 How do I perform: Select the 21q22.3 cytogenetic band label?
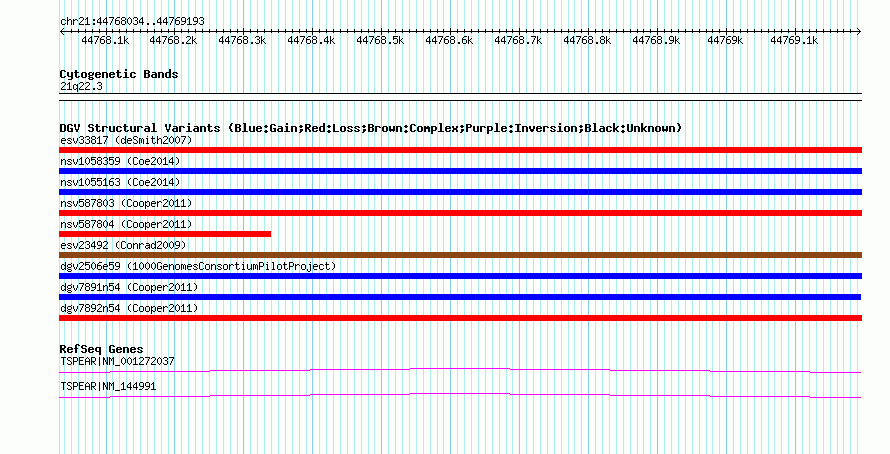[x=81, y=86]
